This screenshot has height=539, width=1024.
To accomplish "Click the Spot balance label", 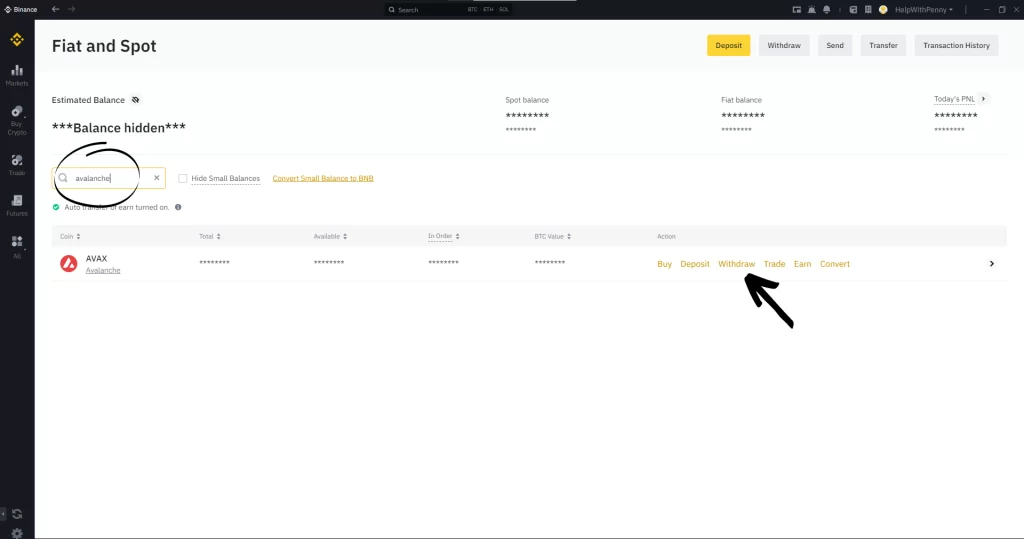I will click(527, 100).
